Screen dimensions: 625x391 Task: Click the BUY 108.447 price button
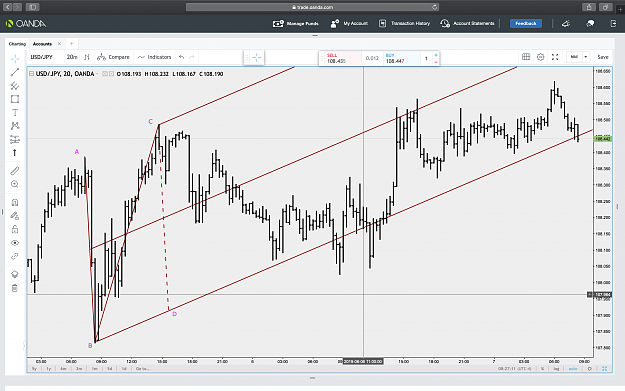pos(401,58)
